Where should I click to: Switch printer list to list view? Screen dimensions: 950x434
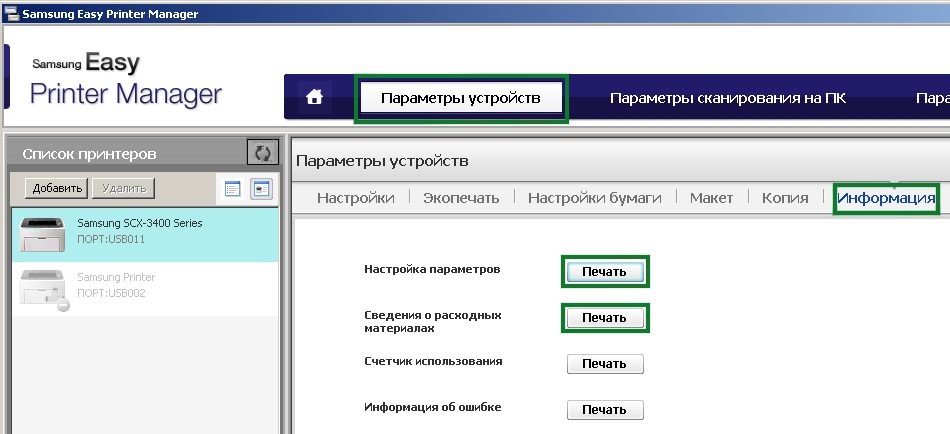[x=233, y=189]
